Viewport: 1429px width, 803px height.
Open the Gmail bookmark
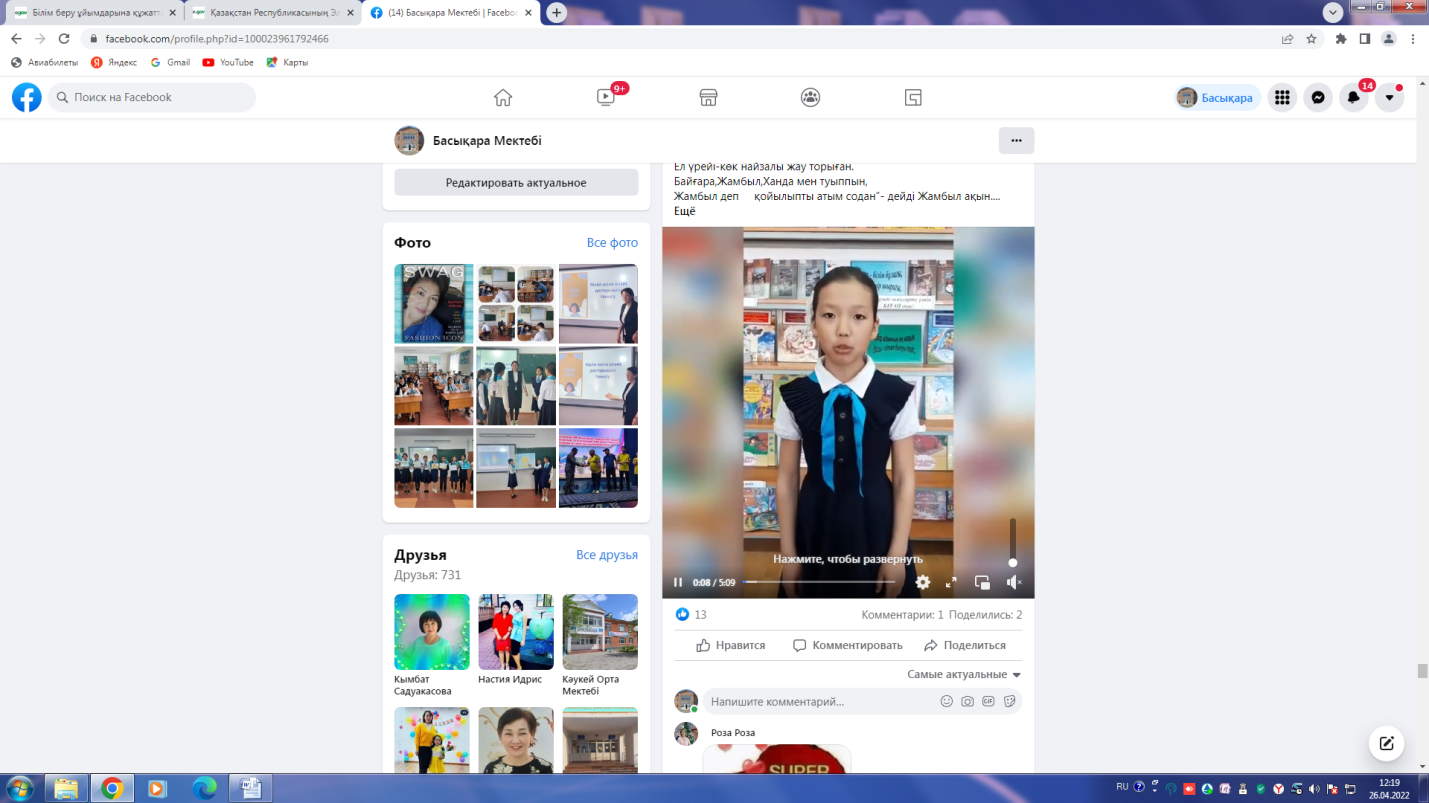170,62
